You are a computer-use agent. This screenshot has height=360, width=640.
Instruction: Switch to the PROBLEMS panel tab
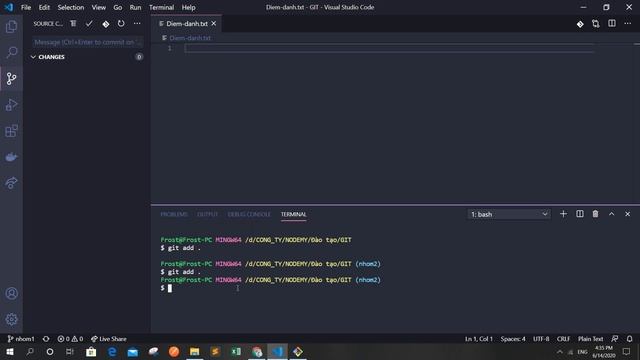(x=174, y=214)
